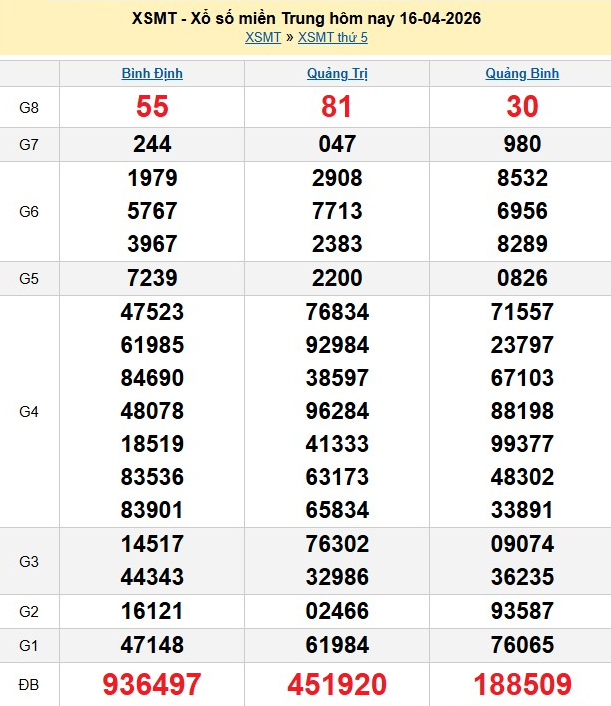Open the Bình Định province link
This screenshot has height=706, width=611.
(152, 73)
